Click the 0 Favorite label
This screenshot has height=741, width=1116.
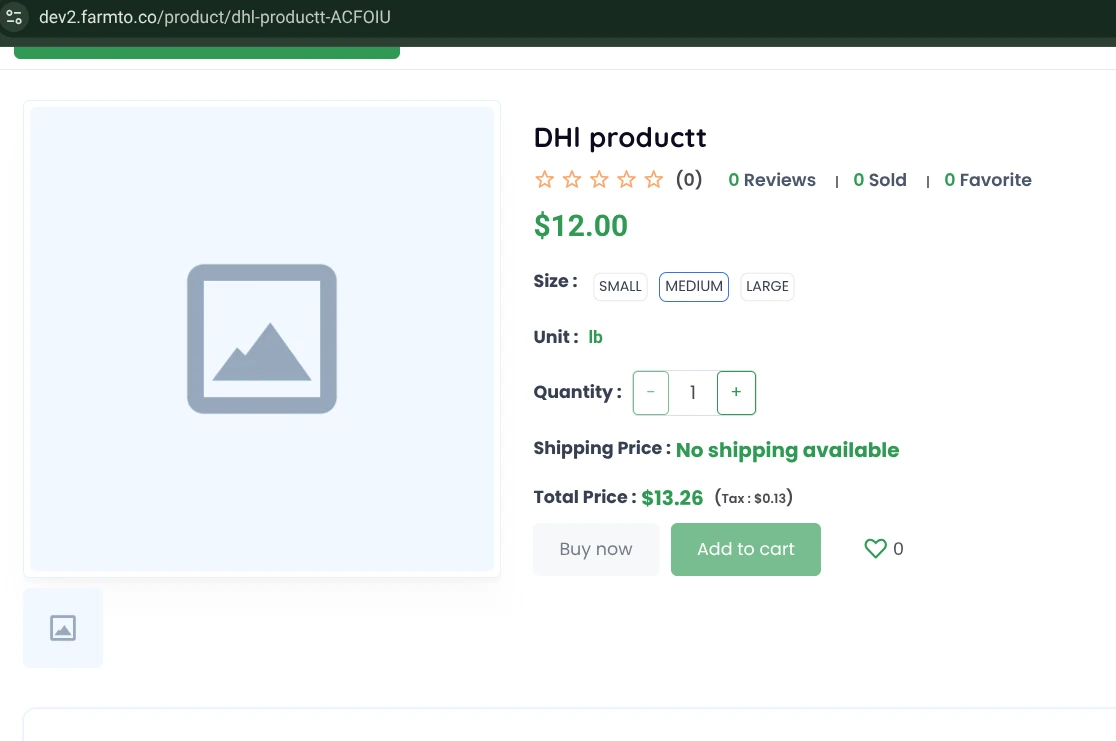987,180
